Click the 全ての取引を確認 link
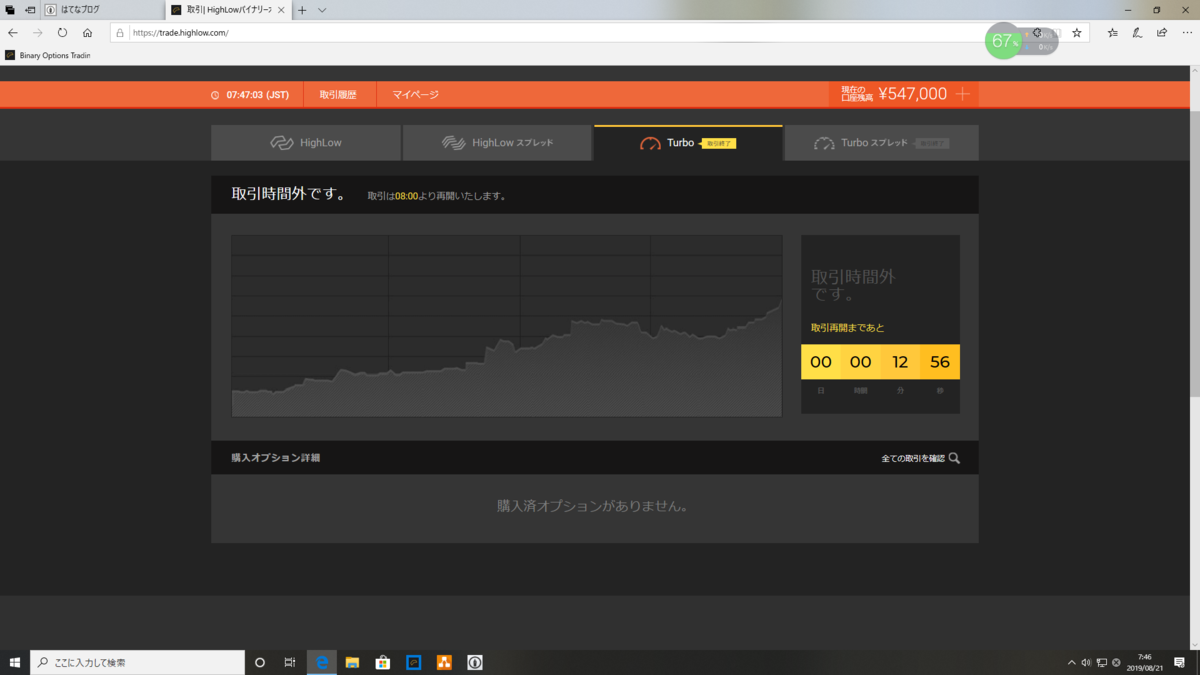 click(x=912, y=459)
